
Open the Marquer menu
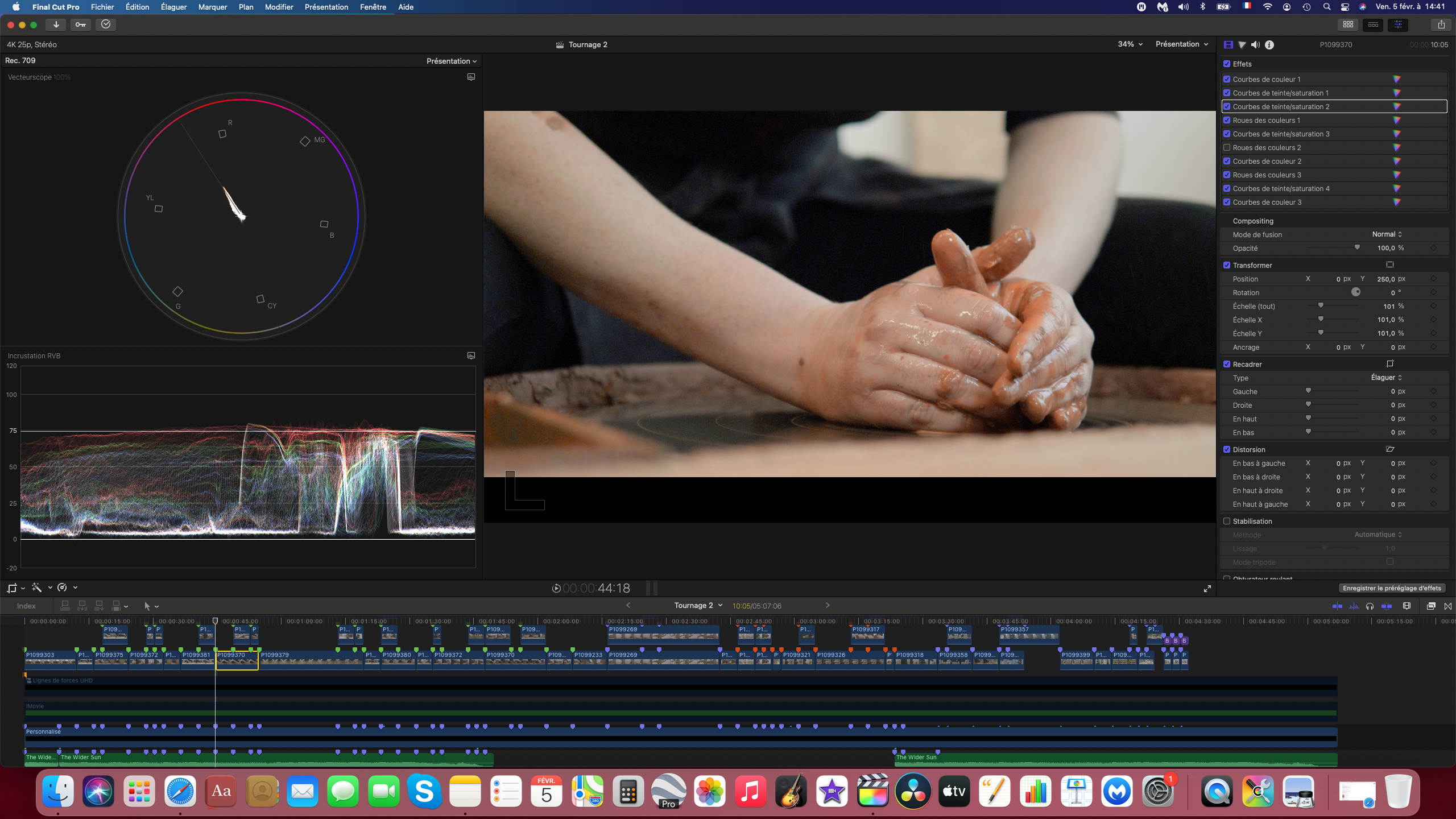213,7
